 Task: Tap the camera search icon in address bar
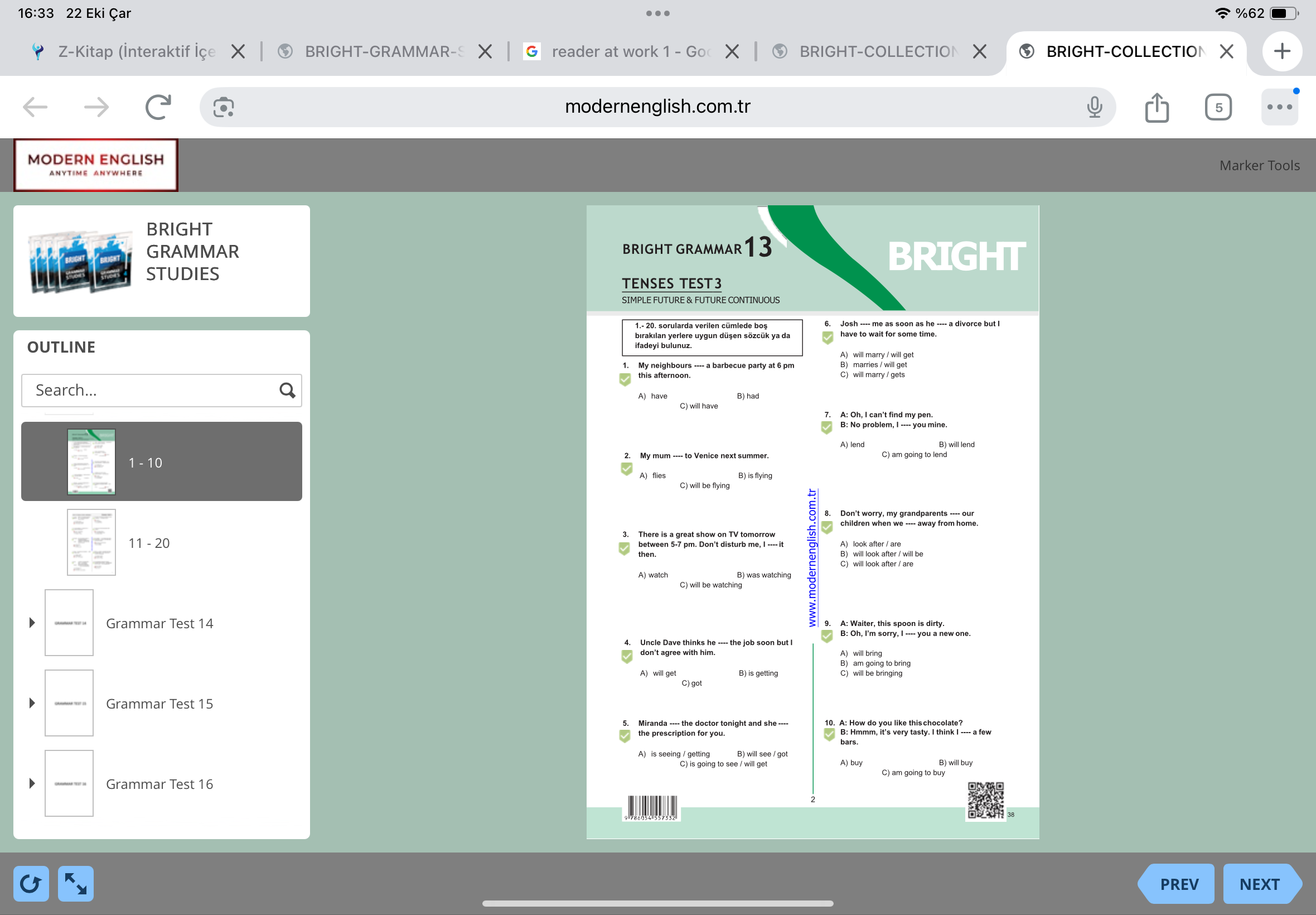[224, 107]
